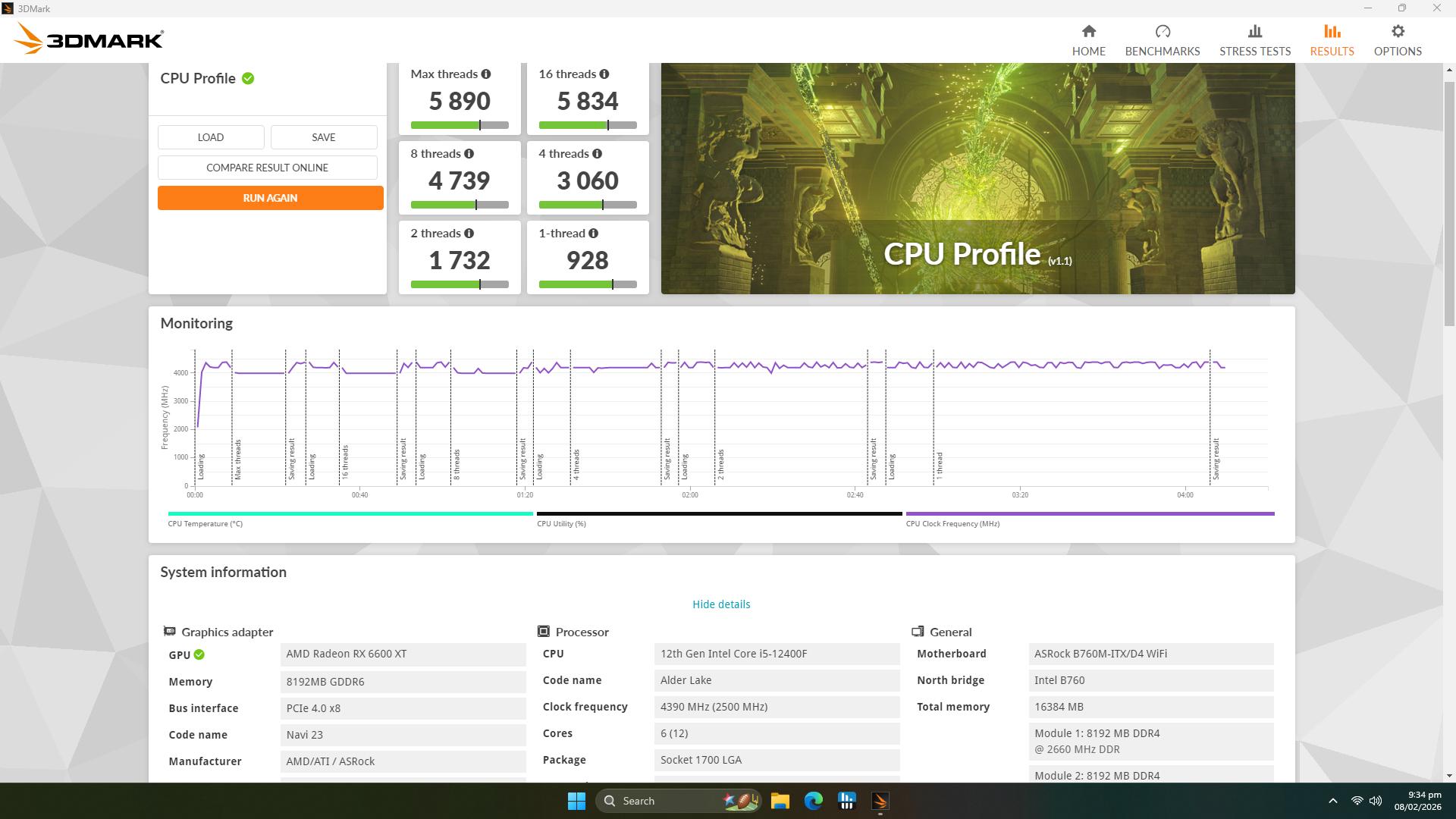
Task: Click 16 threads info icon
Action: click(604, 74)
